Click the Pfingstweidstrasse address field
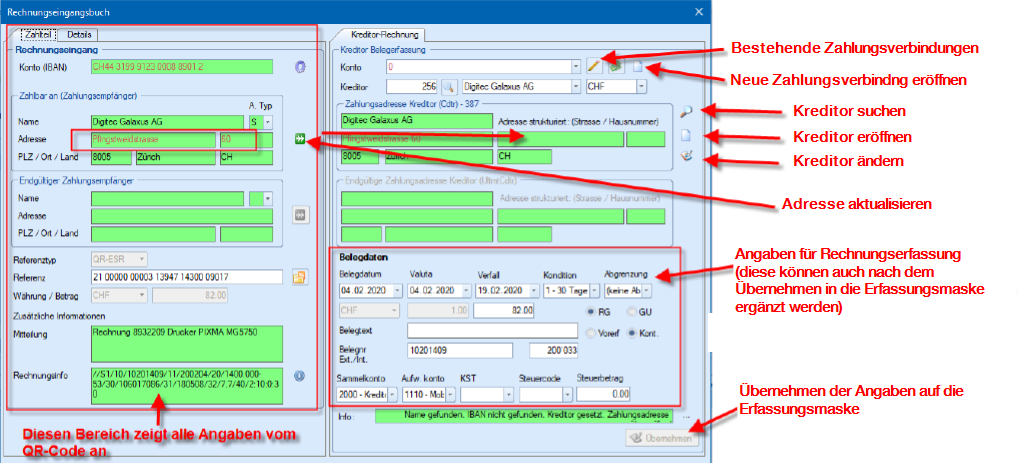 coord(153,140)
